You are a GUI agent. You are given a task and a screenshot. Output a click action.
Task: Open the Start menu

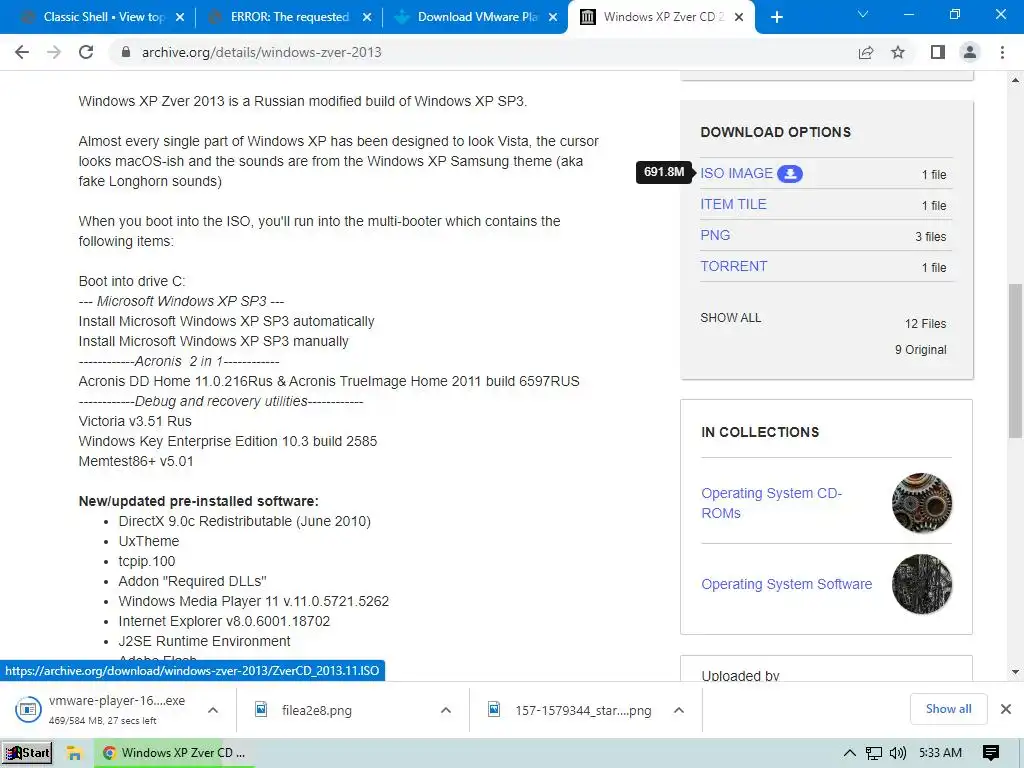[x=27, y=753]
